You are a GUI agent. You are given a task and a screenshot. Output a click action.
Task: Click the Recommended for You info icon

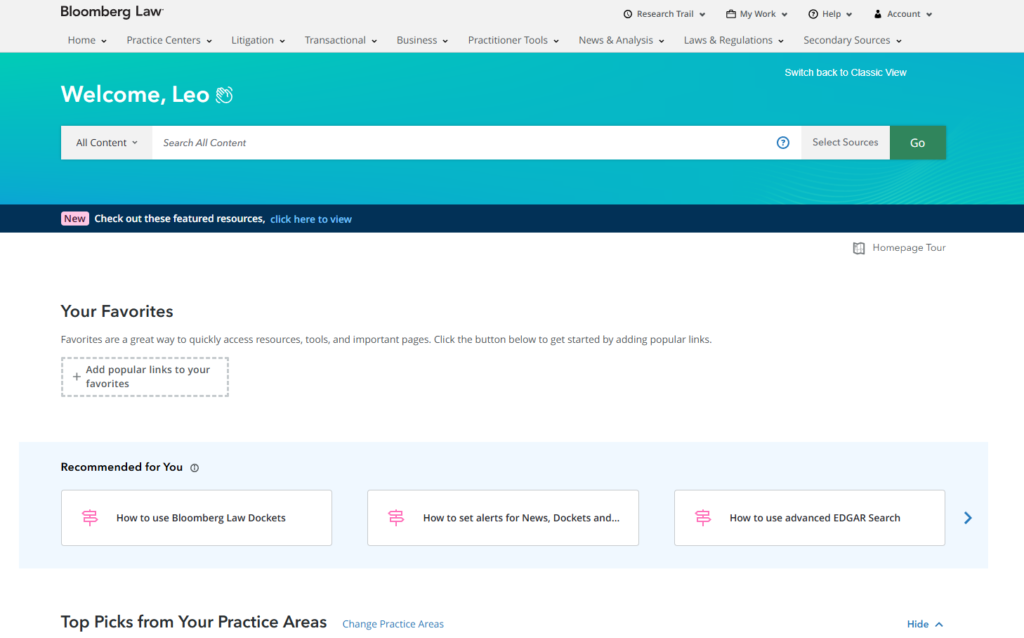pos(195,468)
